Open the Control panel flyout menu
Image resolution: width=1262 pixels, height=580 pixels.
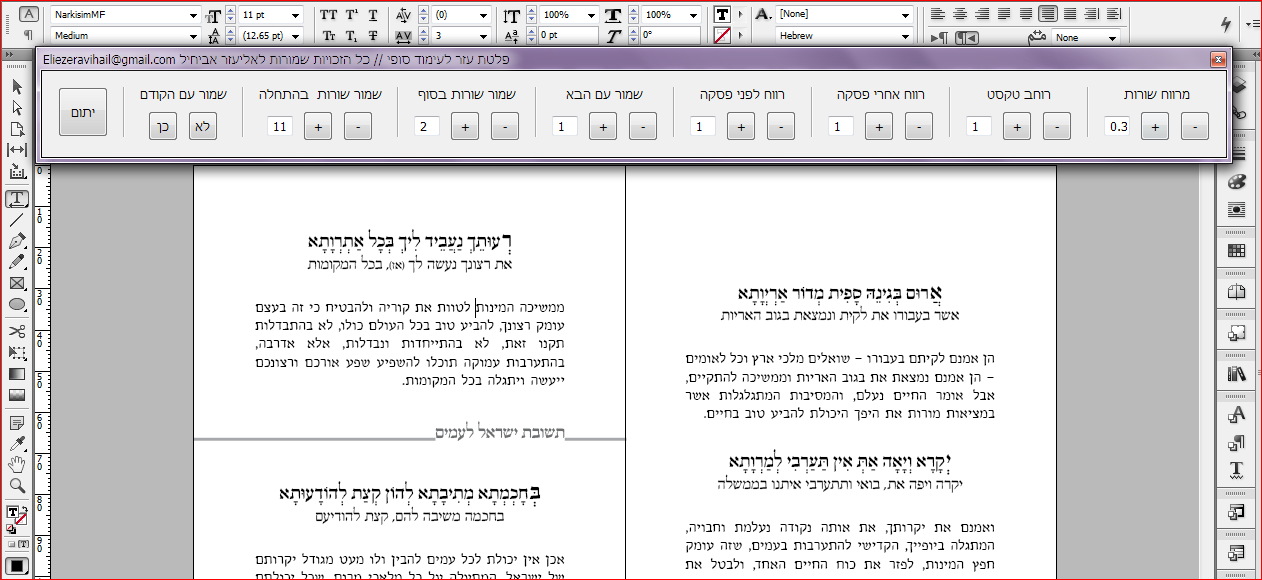click(x=1253, y=24)
